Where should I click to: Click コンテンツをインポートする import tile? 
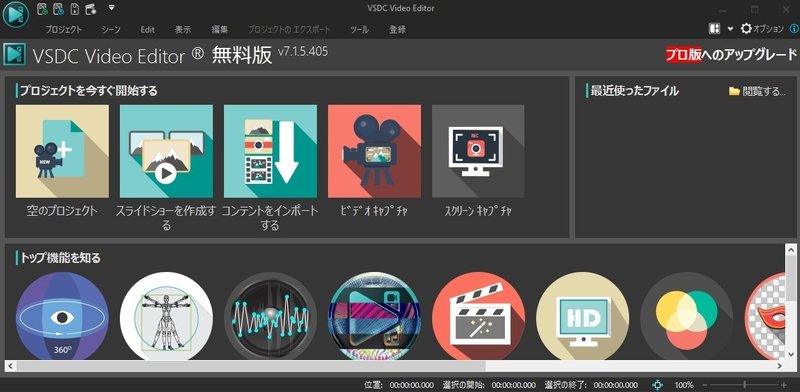point(270,151)
